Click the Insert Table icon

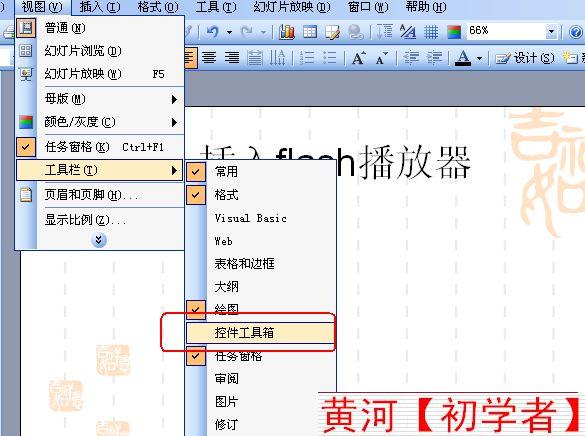(x=310, y=32)
